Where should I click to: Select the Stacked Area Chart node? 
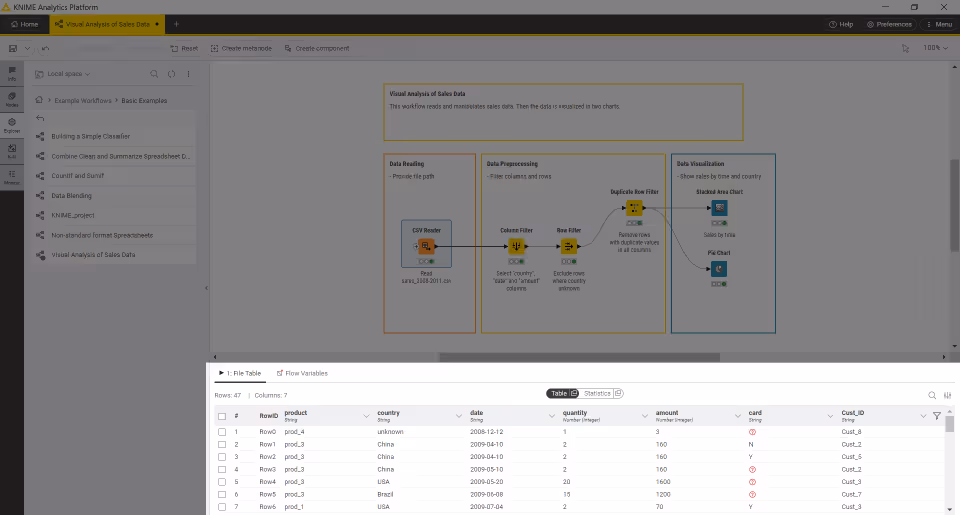tap(718, 208)
